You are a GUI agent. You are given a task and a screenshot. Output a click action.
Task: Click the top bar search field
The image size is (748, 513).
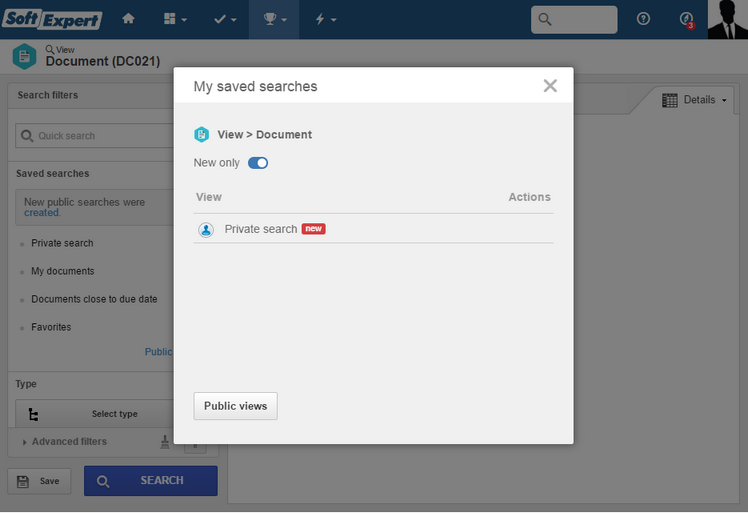pyautogui.click(x=574, y=20)
